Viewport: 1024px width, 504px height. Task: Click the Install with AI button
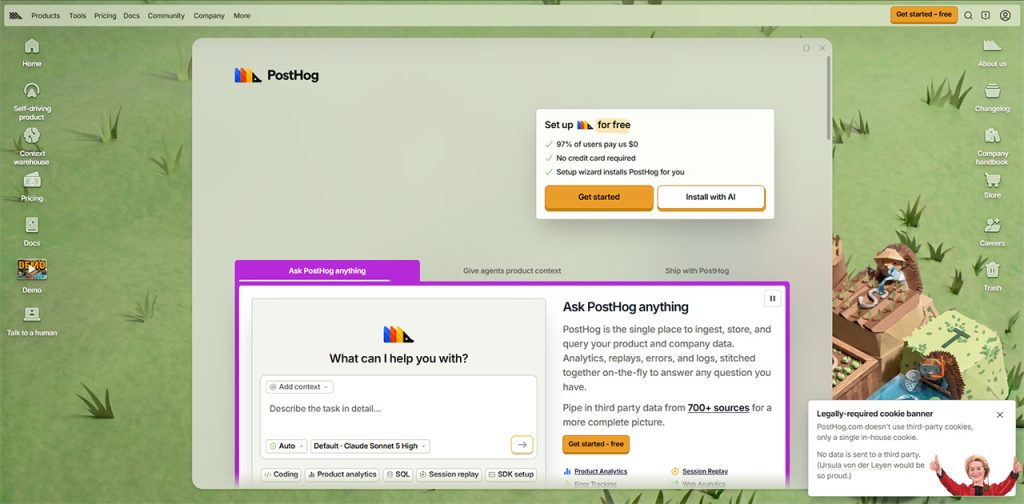711,197
